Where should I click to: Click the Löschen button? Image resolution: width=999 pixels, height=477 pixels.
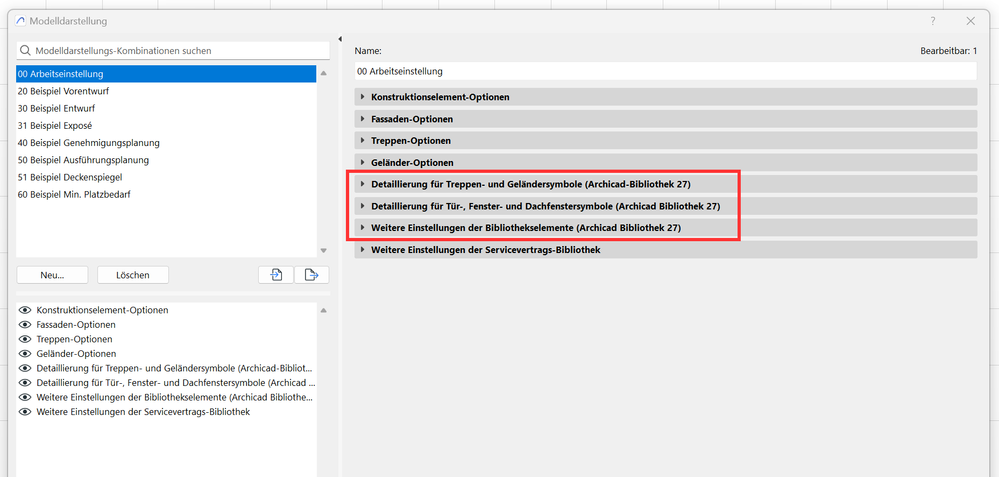(x=133, y=275)
